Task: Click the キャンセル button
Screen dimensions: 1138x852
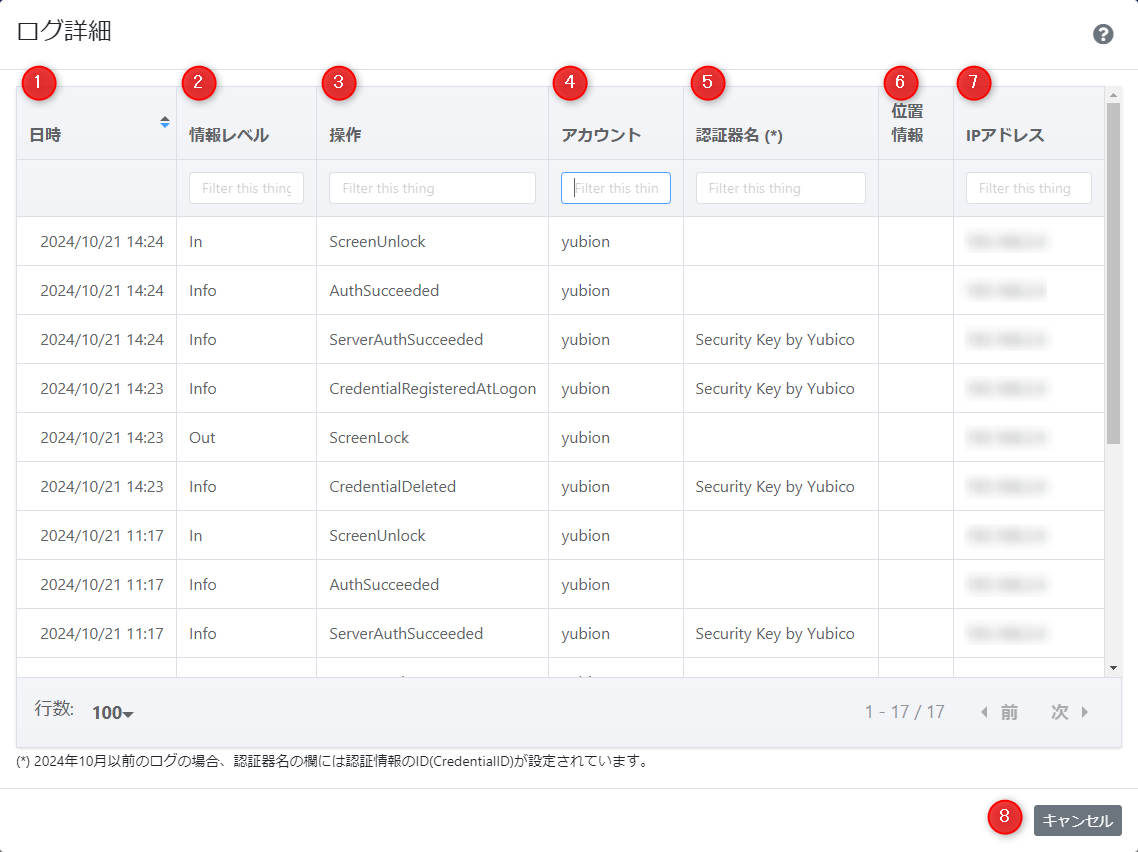Action: coord(1077,820)
